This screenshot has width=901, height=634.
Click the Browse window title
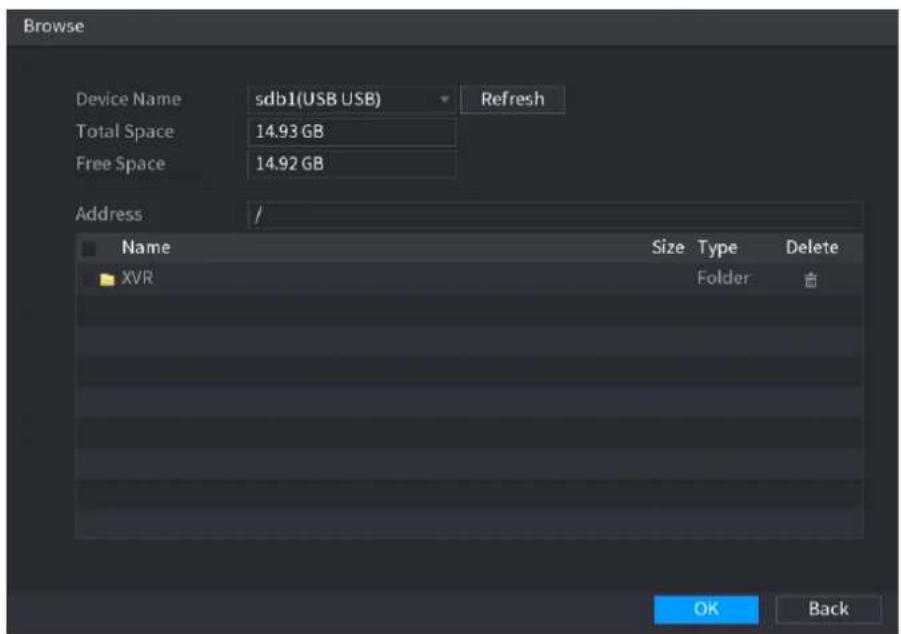53,26
